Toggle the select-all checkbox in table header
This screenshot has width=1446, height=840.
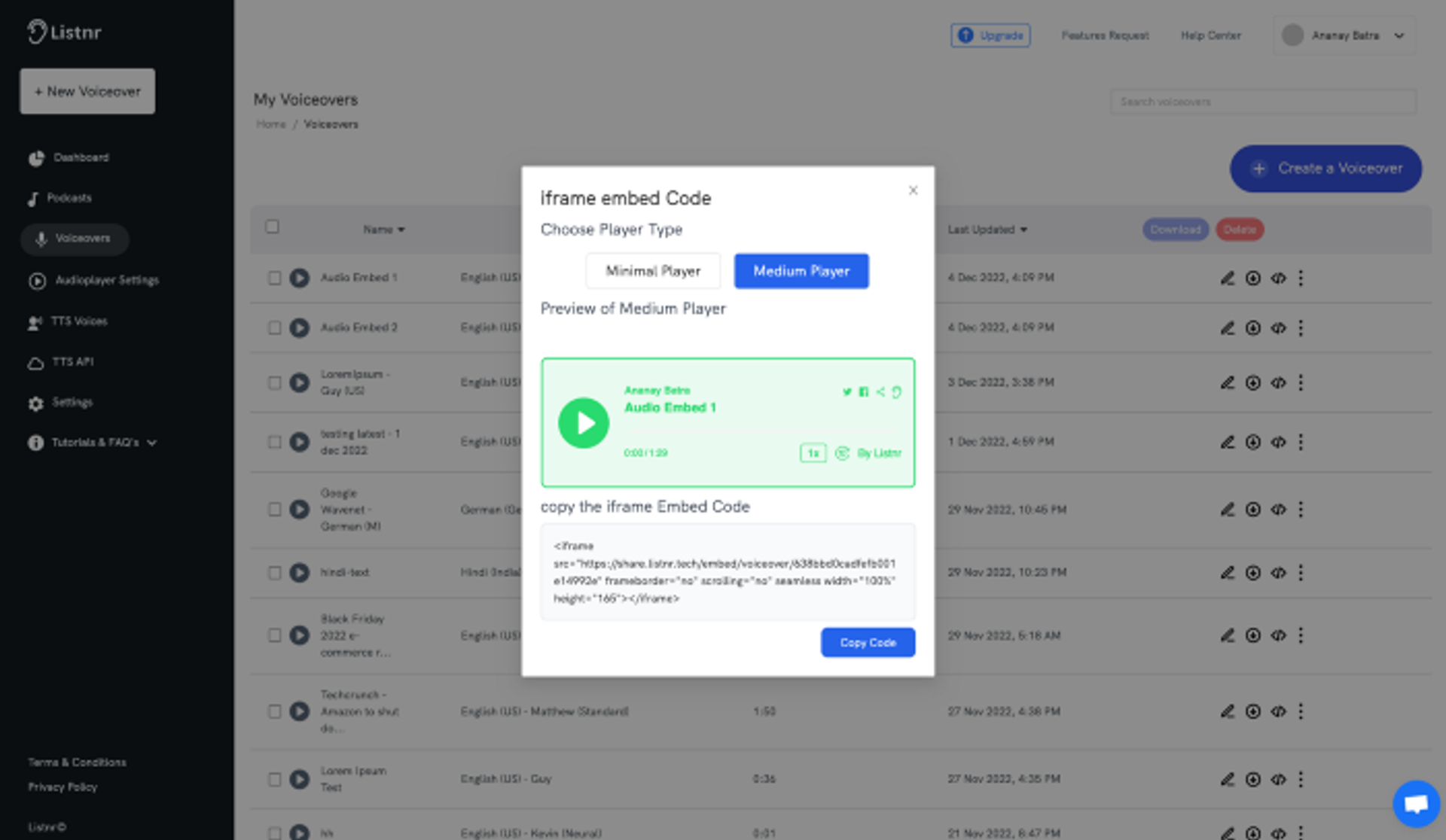[272, 227]
